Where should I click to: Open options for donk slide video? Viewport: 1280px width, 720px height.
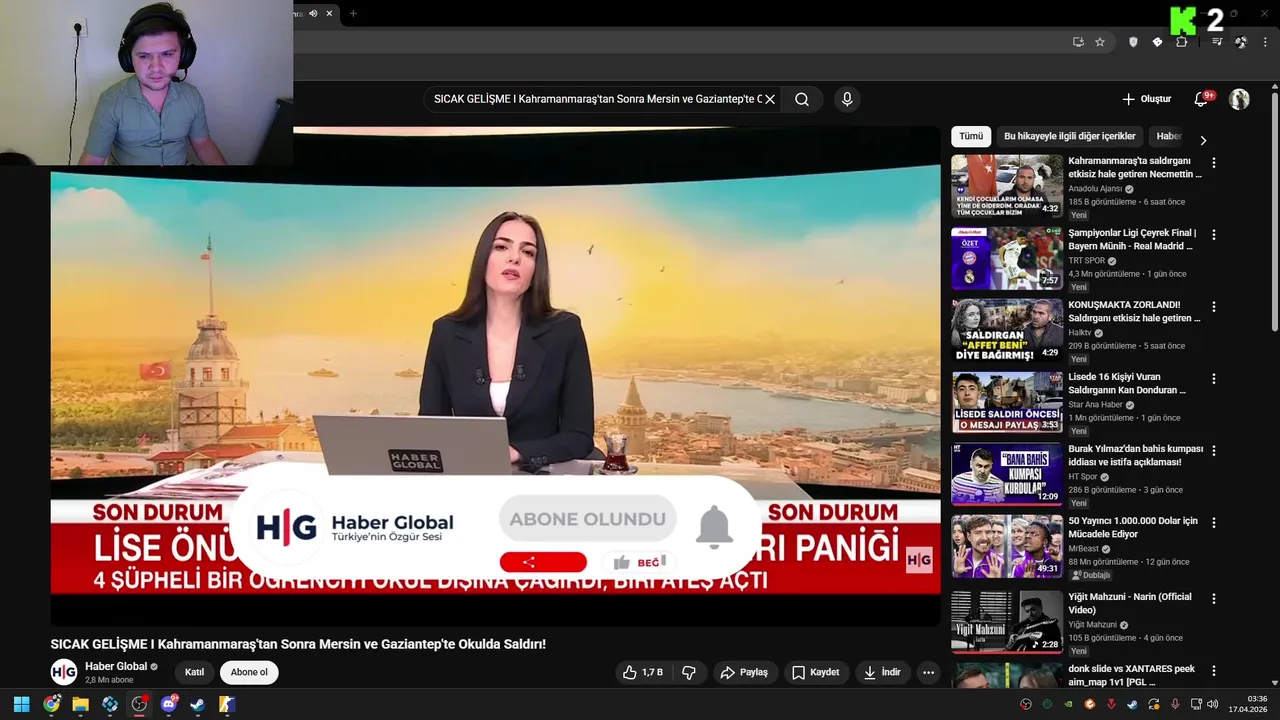(x=1214, y=670)
